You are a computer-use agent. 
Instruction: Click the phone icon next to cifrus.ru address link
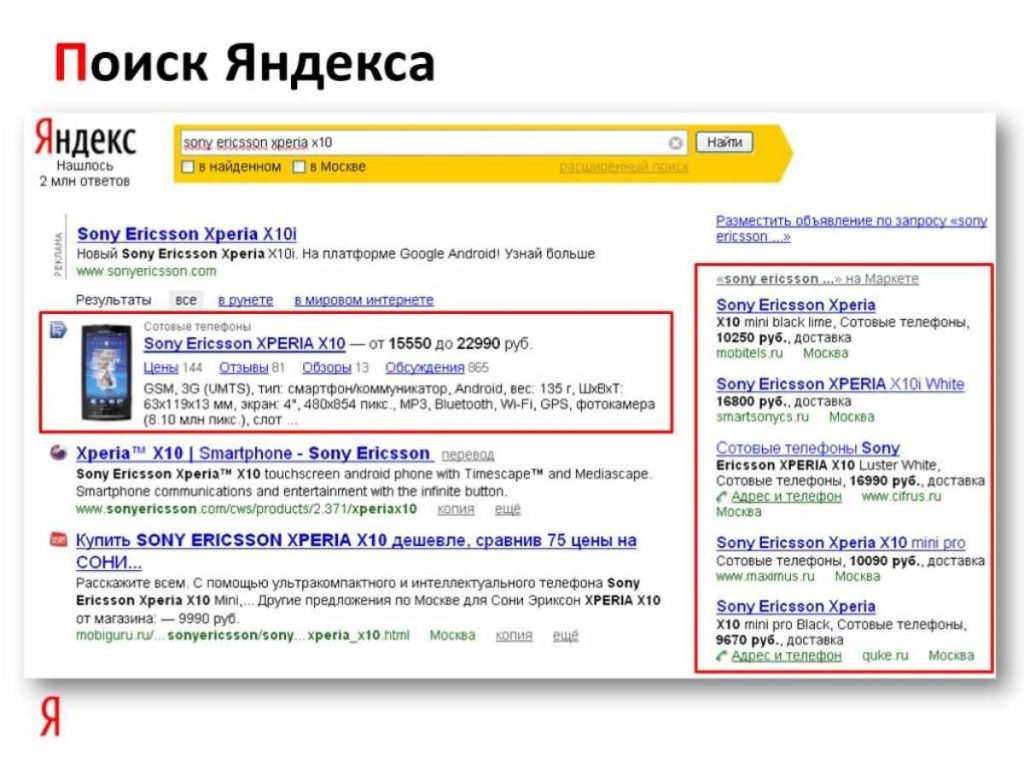(x=722, y=498)
